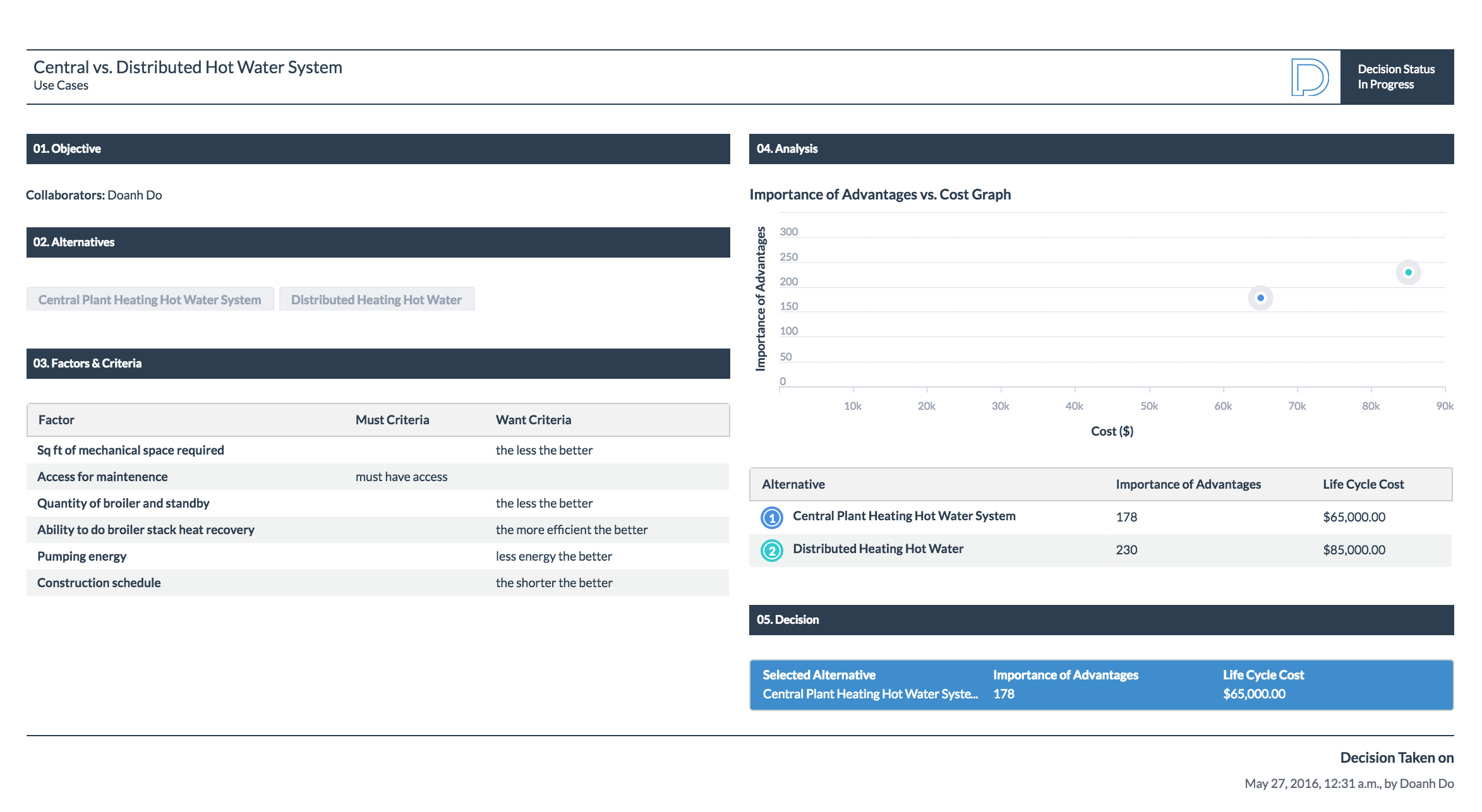Click the number 1 badge for Central Plant
The height and width of the screenshot is (812, 1482).
click(771, 518)
